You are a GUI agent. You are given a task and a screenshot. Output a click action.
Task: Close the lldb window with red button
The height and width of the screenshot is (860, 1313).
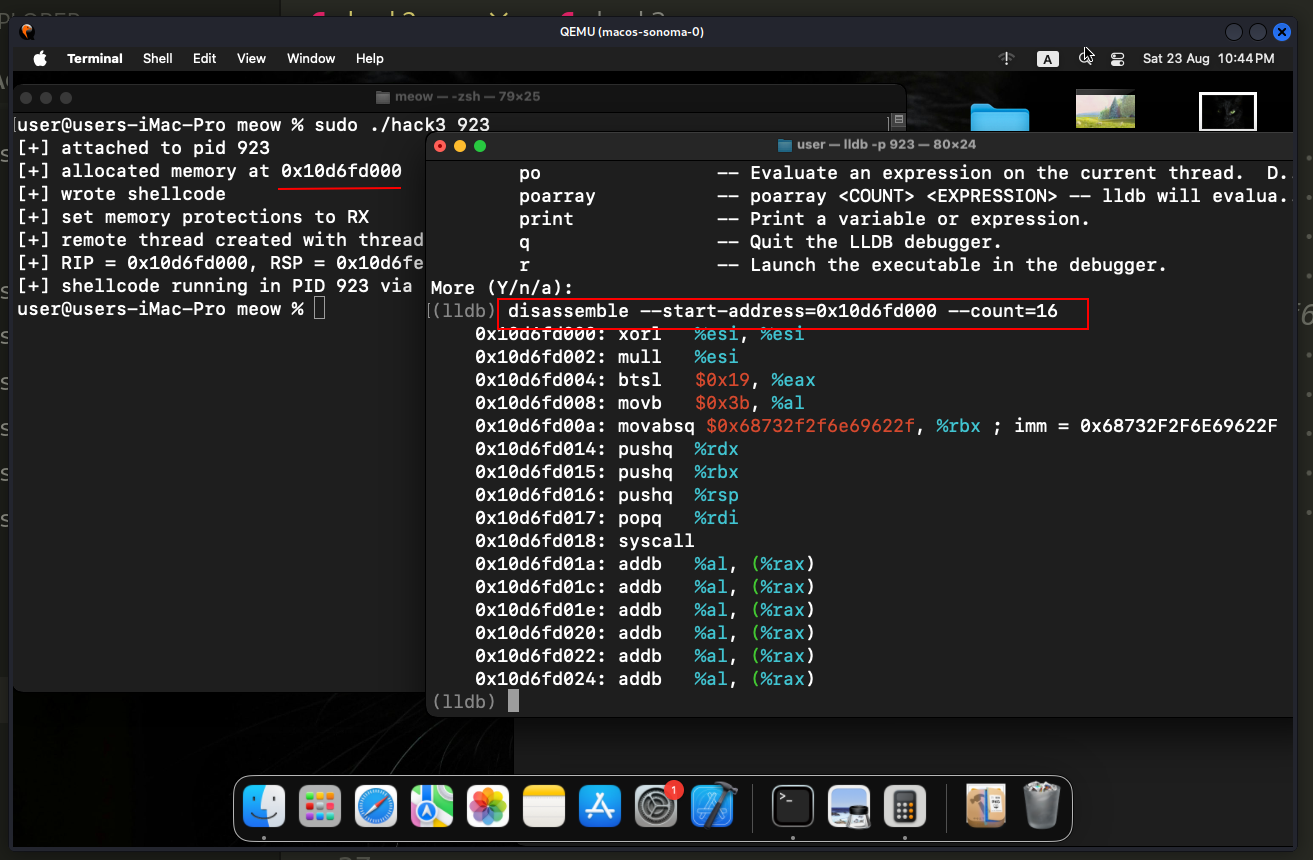439,146
